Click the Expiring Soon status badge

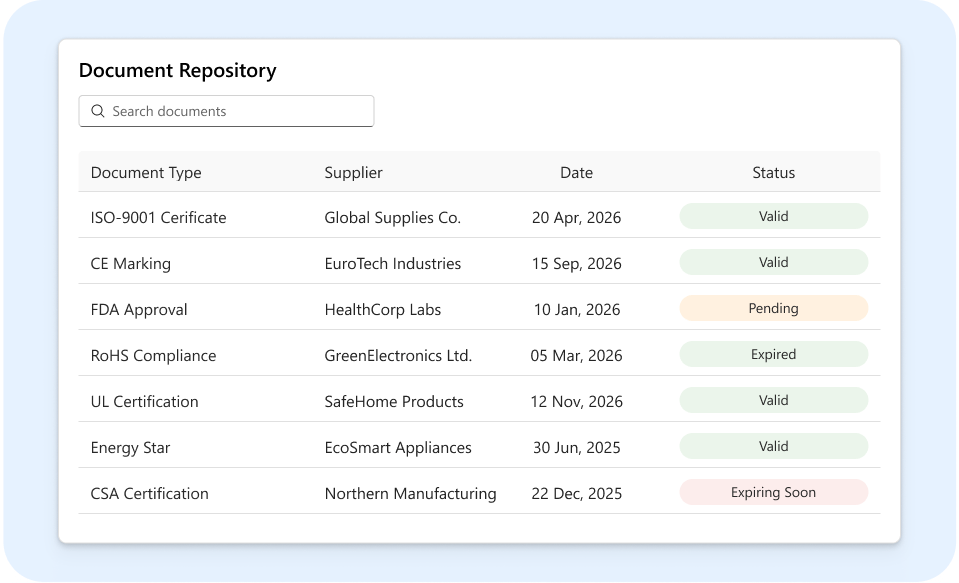pos(774,492)
